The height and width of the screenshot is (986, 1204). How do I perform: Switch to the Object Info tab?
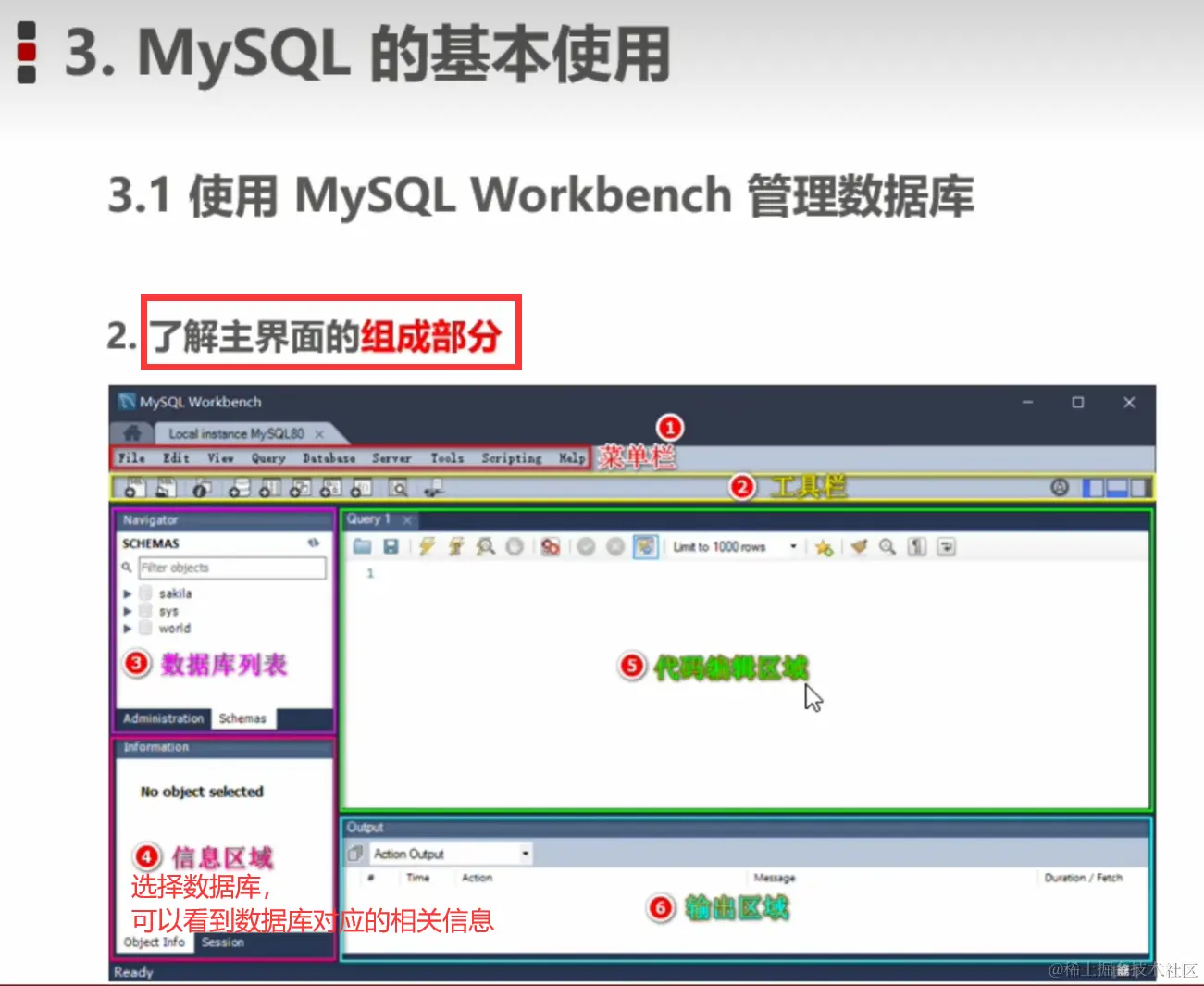[155, 942]
